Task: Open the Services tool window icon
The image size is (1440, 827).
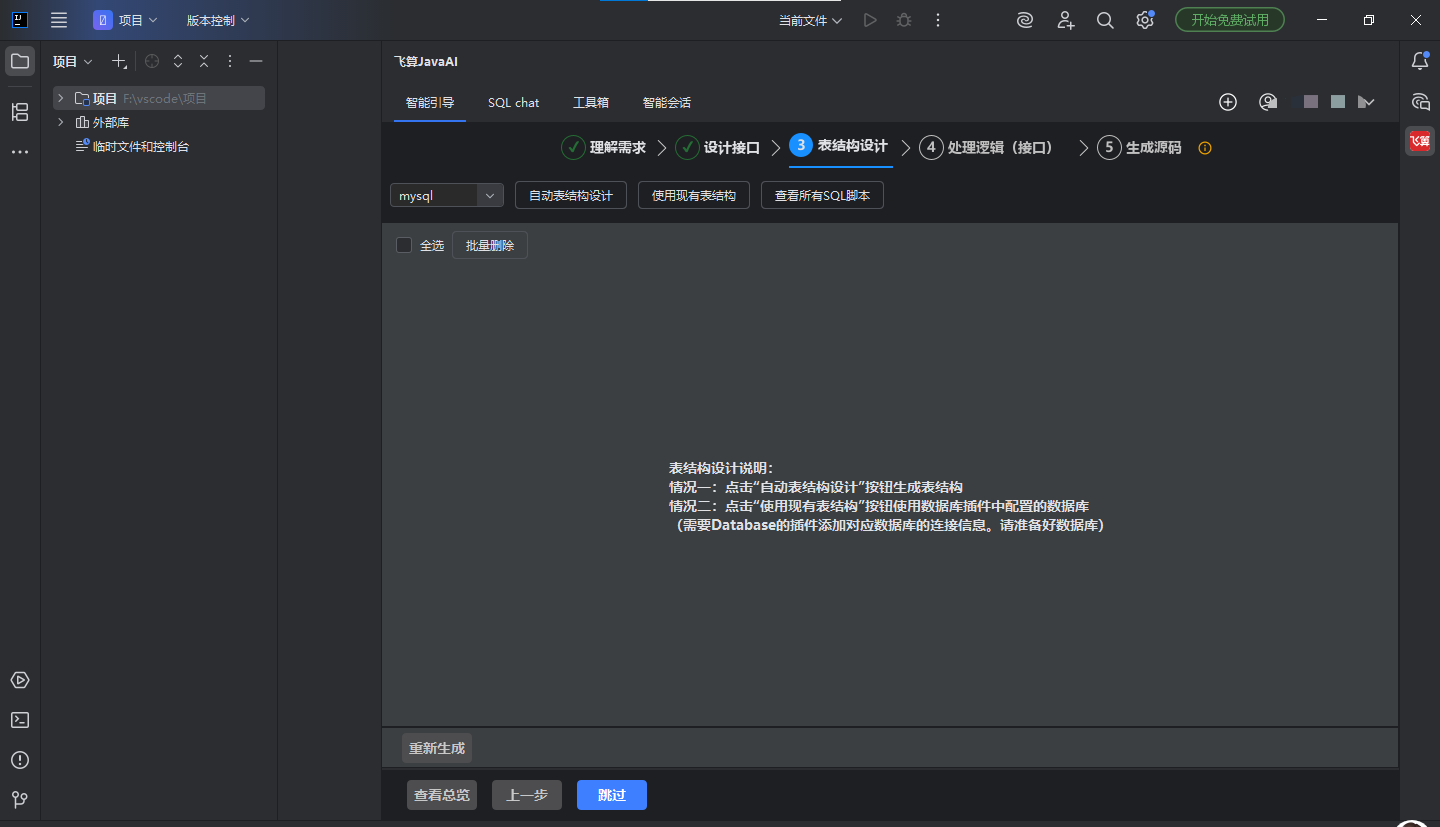Action: [x=19, y=680]
